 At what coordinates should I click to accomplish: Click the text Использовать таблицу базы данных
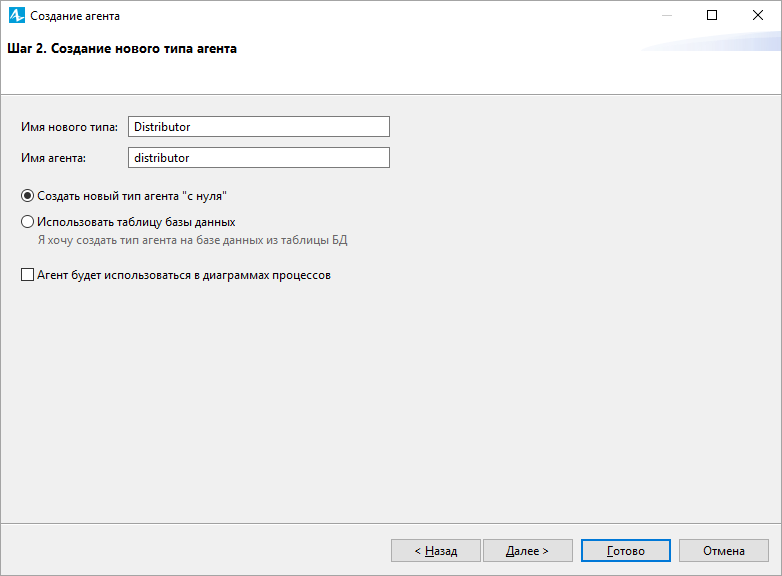pos(136,222)
